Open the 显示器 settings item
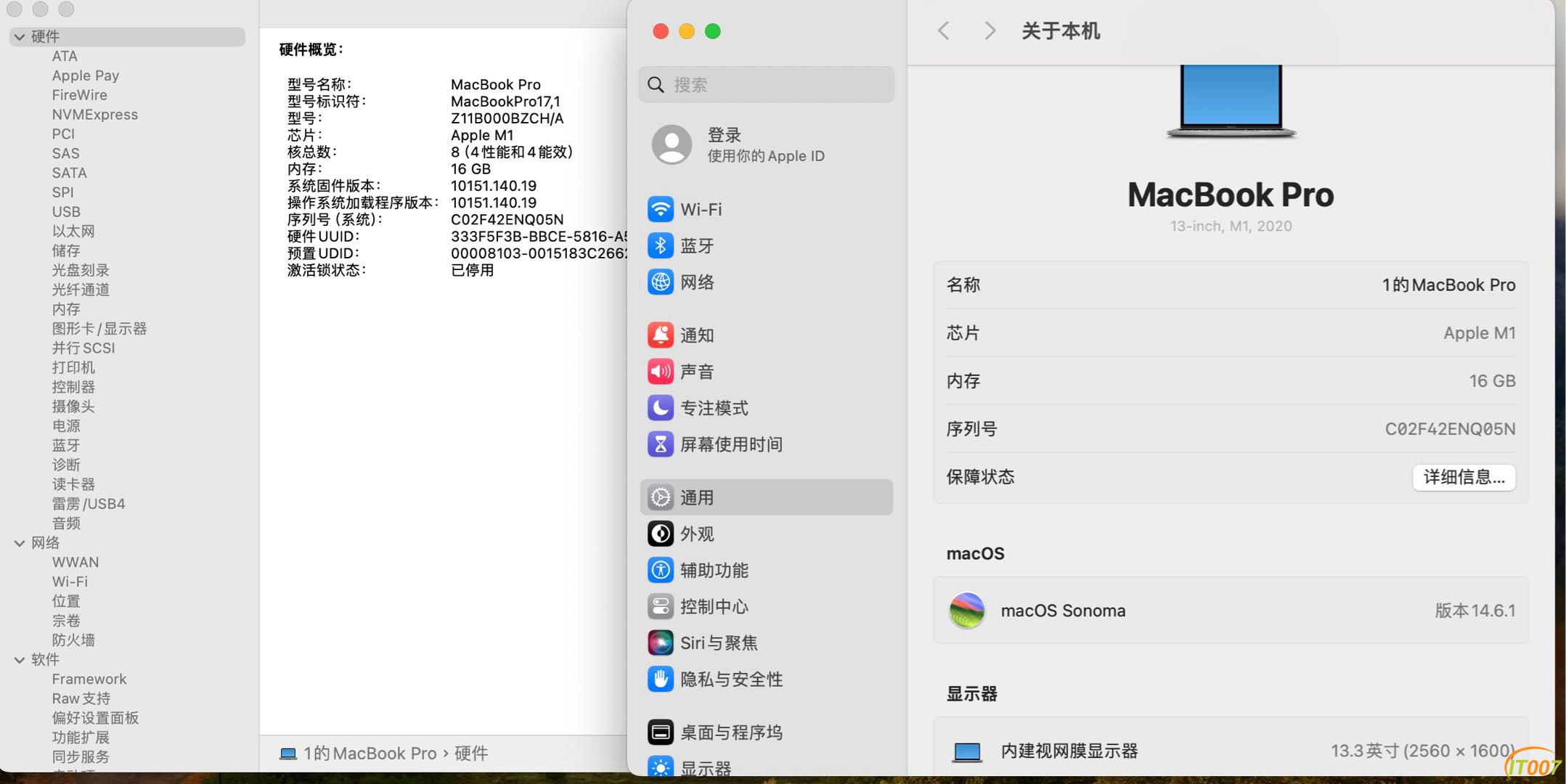 766,768
